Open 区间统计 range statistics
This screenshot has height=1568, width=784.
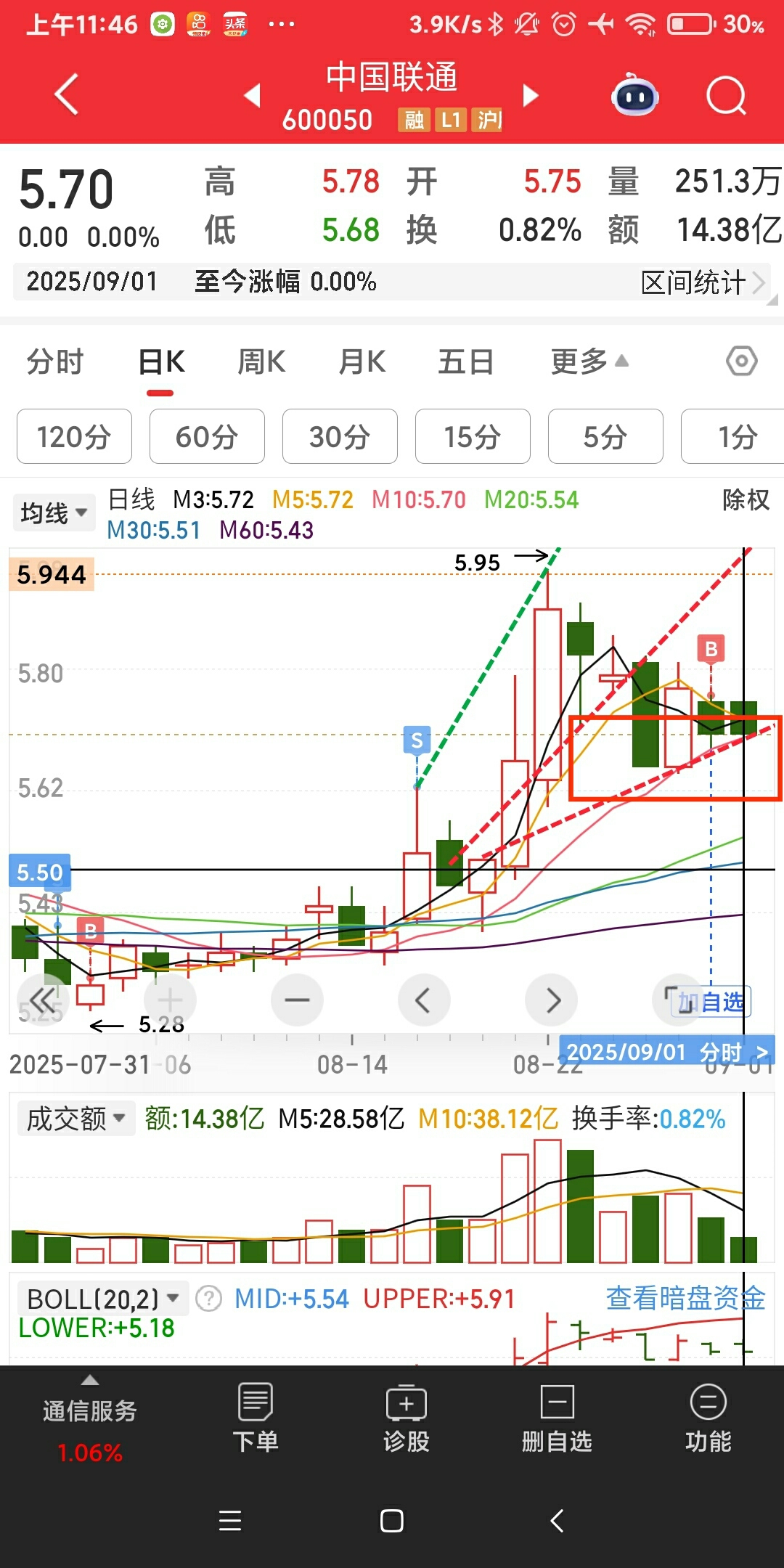[x=702, y=282]
